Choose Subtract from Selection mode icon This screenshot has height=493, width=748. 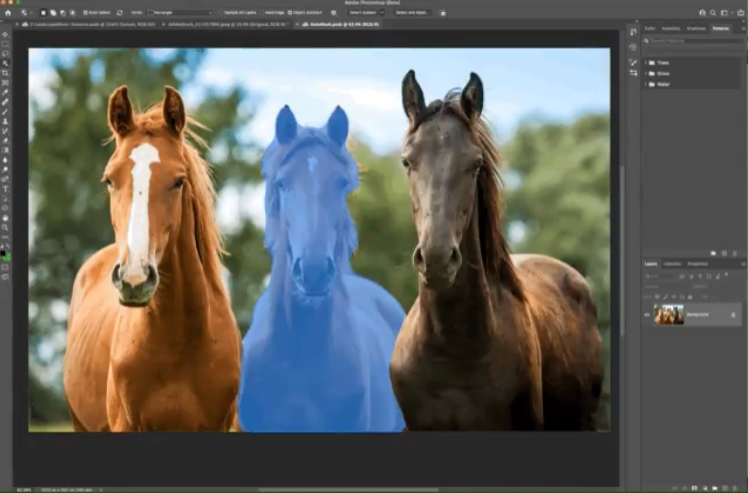tap(62, 13)
